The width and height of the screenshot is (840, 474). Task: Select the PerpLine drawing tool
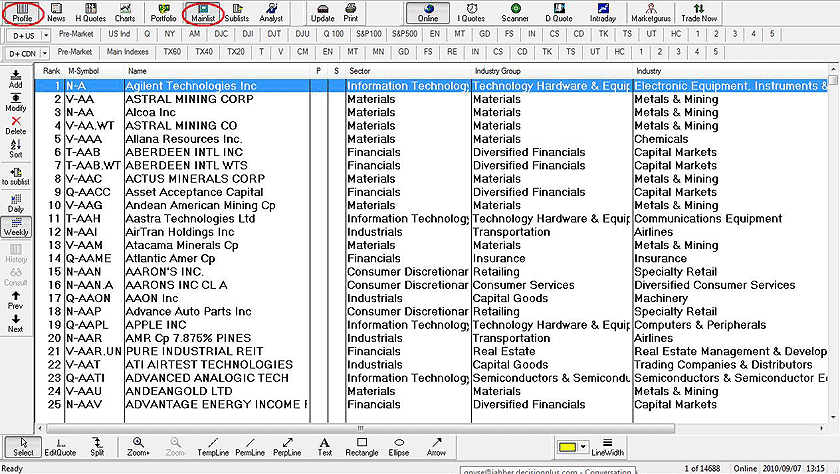pyautogui.click(x=287, y=447)
